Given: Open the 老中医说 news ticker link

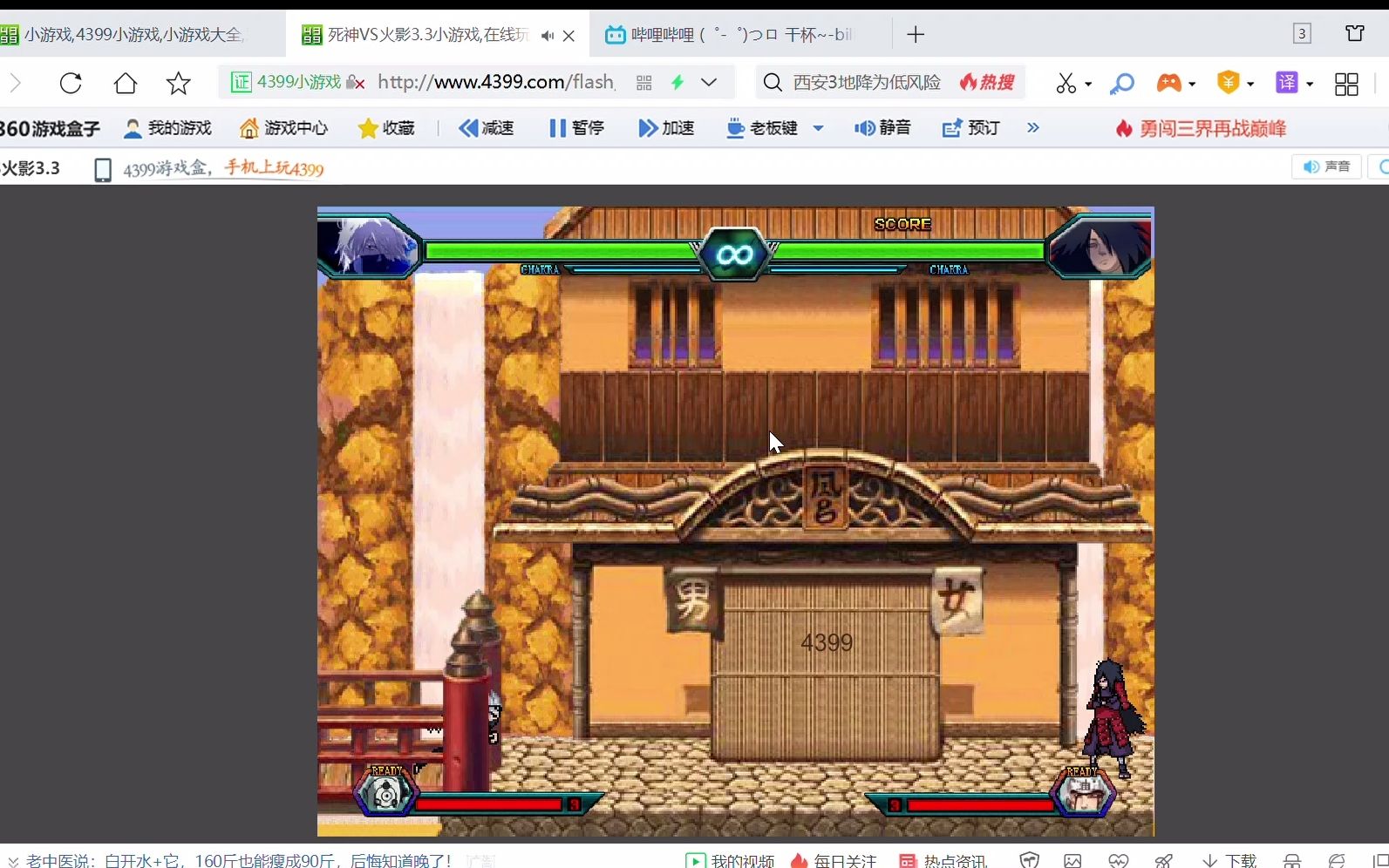Looking at the screenshot, I should tap(238, 860).
